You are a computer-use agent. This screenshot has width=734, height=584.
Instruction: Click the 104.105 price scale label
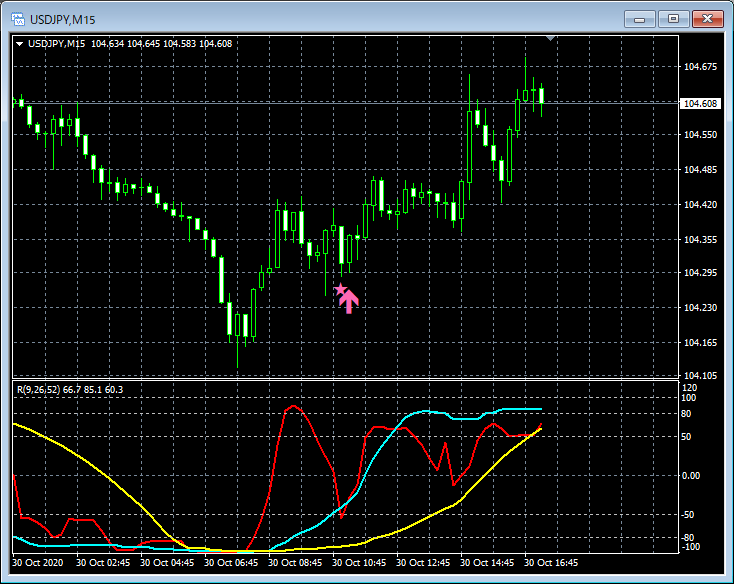click(700, 376)
